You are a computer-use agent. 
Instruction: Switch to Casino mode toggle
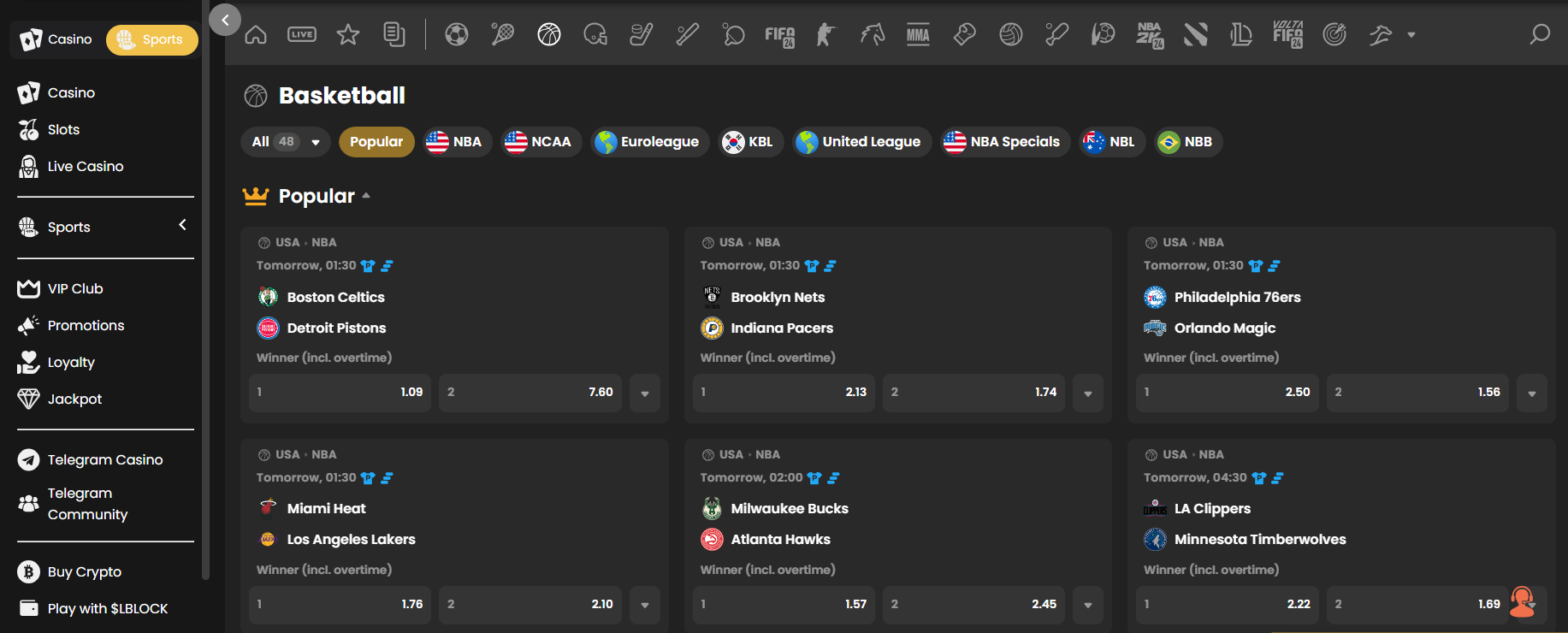click(56, 39)
